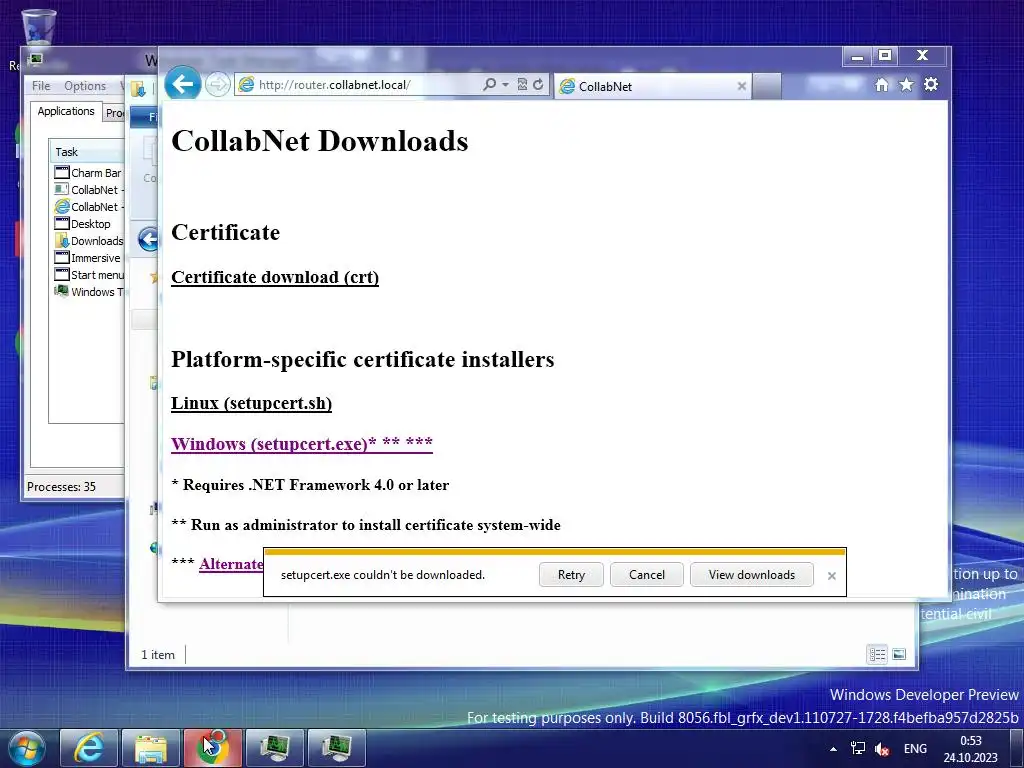This screenshot has height=768, width=1024.
Task: Open IE Tools gear icon
Action: click(x=931, y=84)
